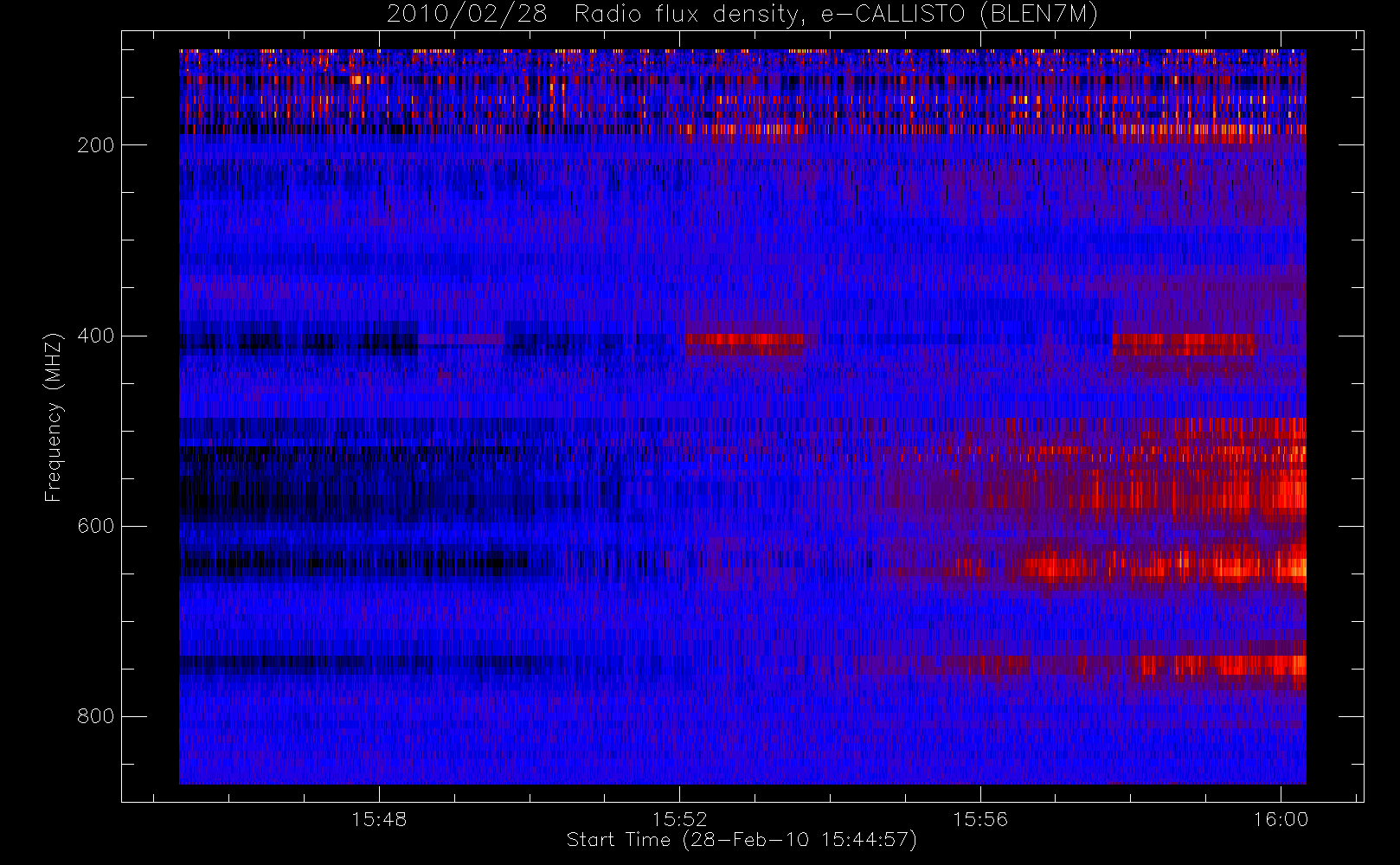Click the 16:00 time tick label

(1281, 819)
